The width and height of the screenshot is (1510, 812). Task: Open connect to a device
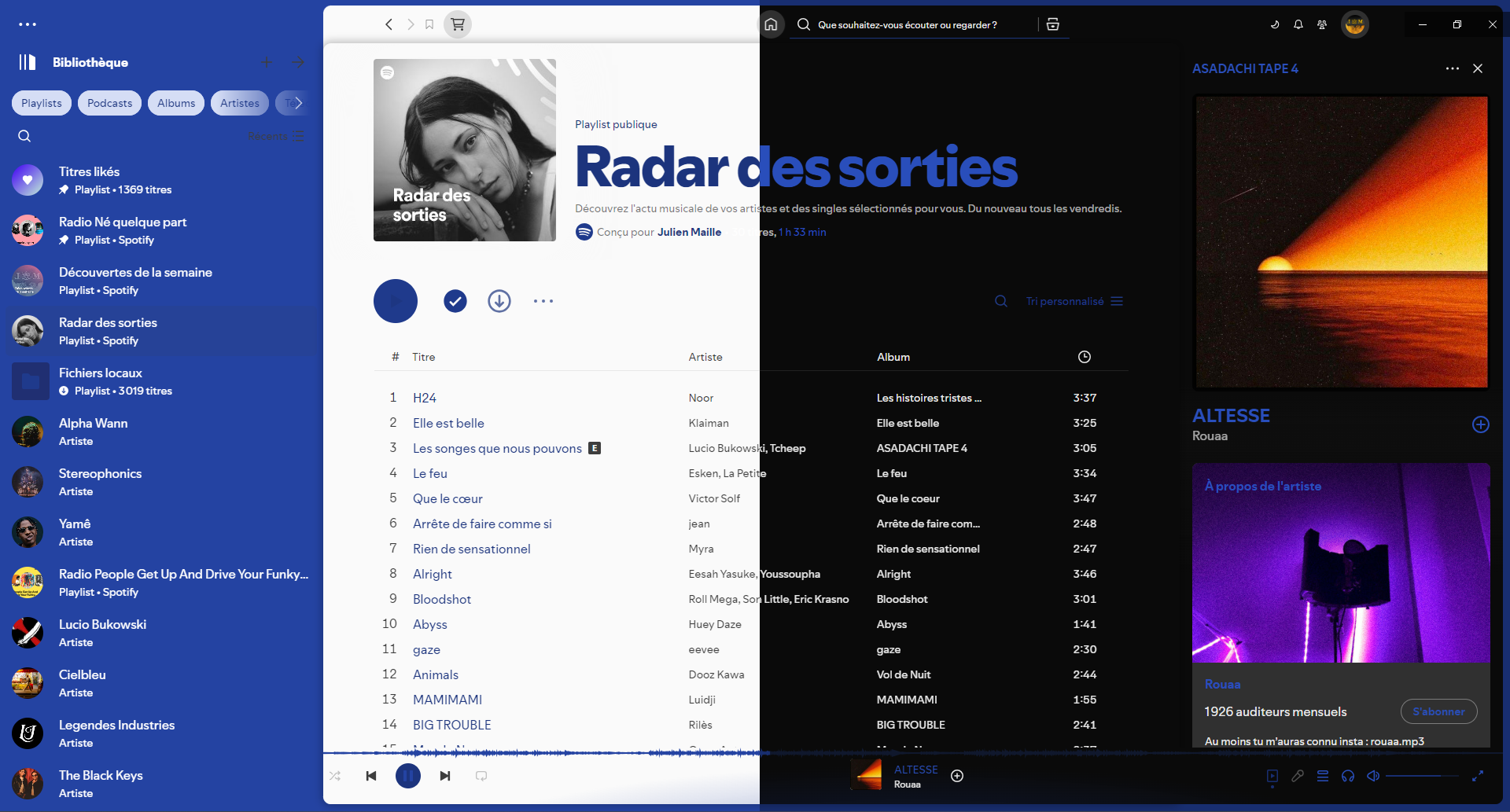pyautogui.click(x=1348, y=776)
